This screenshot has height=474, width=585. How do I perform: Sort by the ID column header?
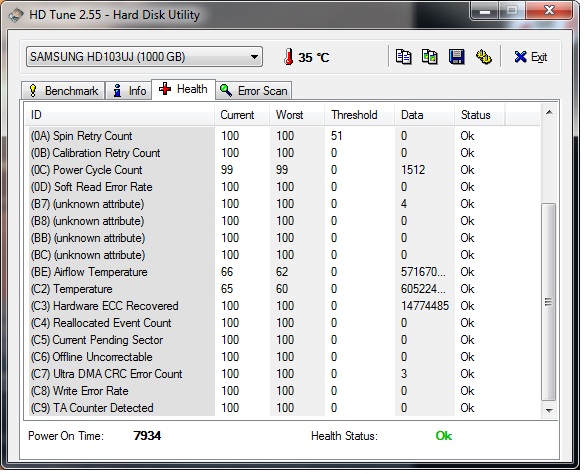(120, 115)
